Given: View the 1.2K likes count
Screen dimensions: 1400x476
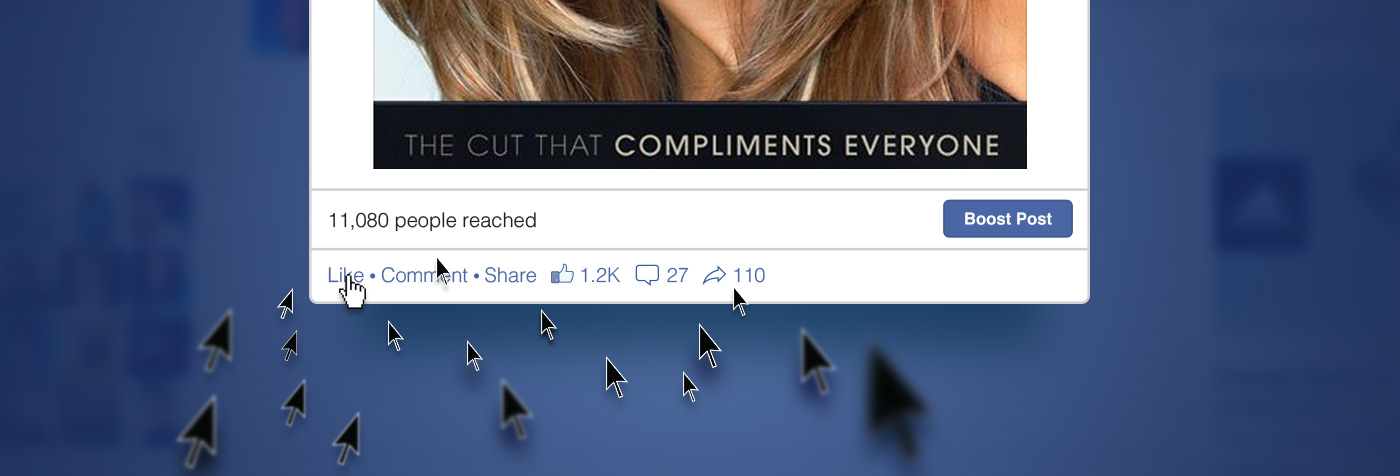Looking at the screenshot, I should pos(600,275).
